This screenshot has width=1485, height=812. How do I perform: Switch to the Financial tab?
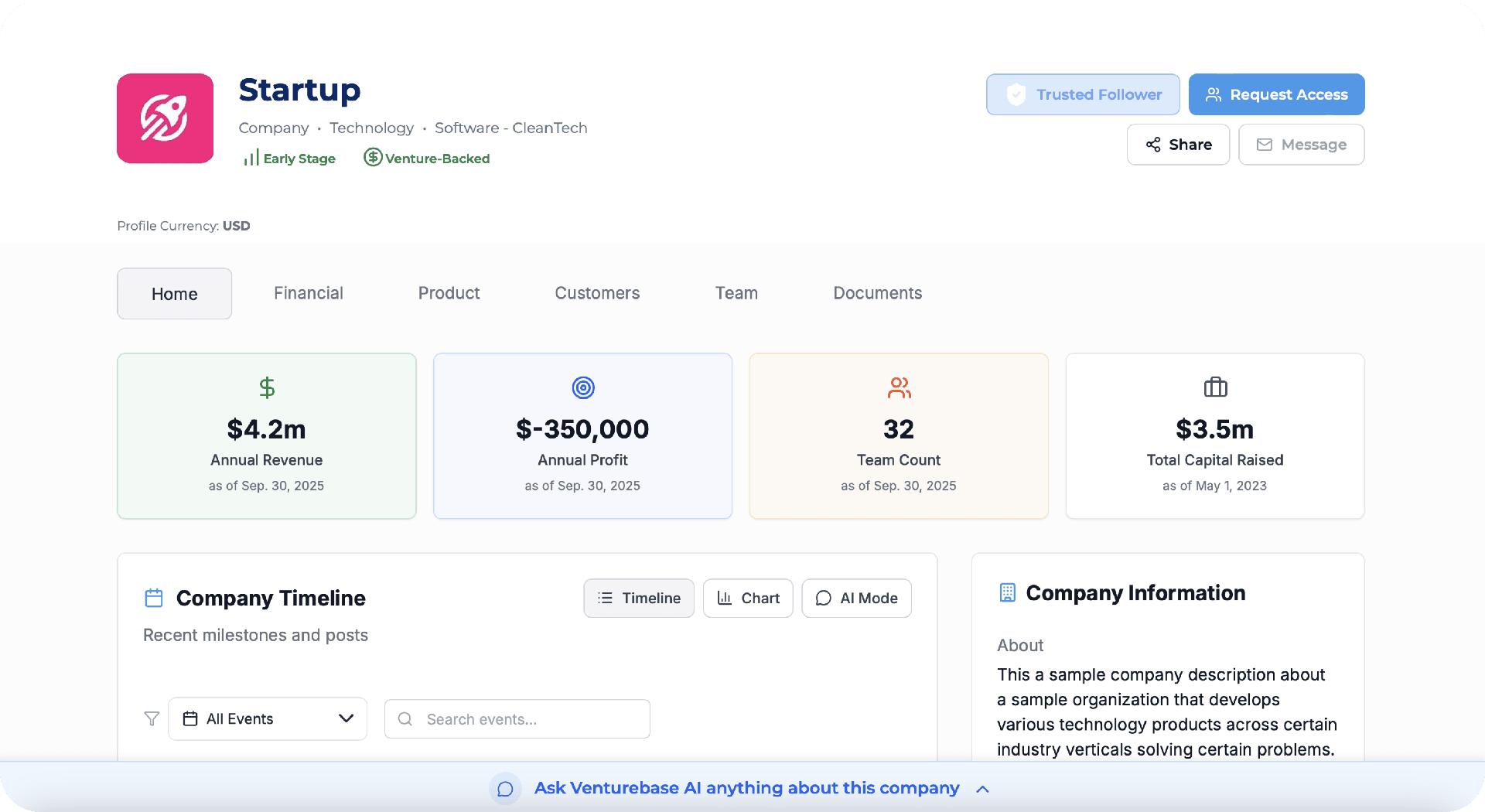point(308,293)
